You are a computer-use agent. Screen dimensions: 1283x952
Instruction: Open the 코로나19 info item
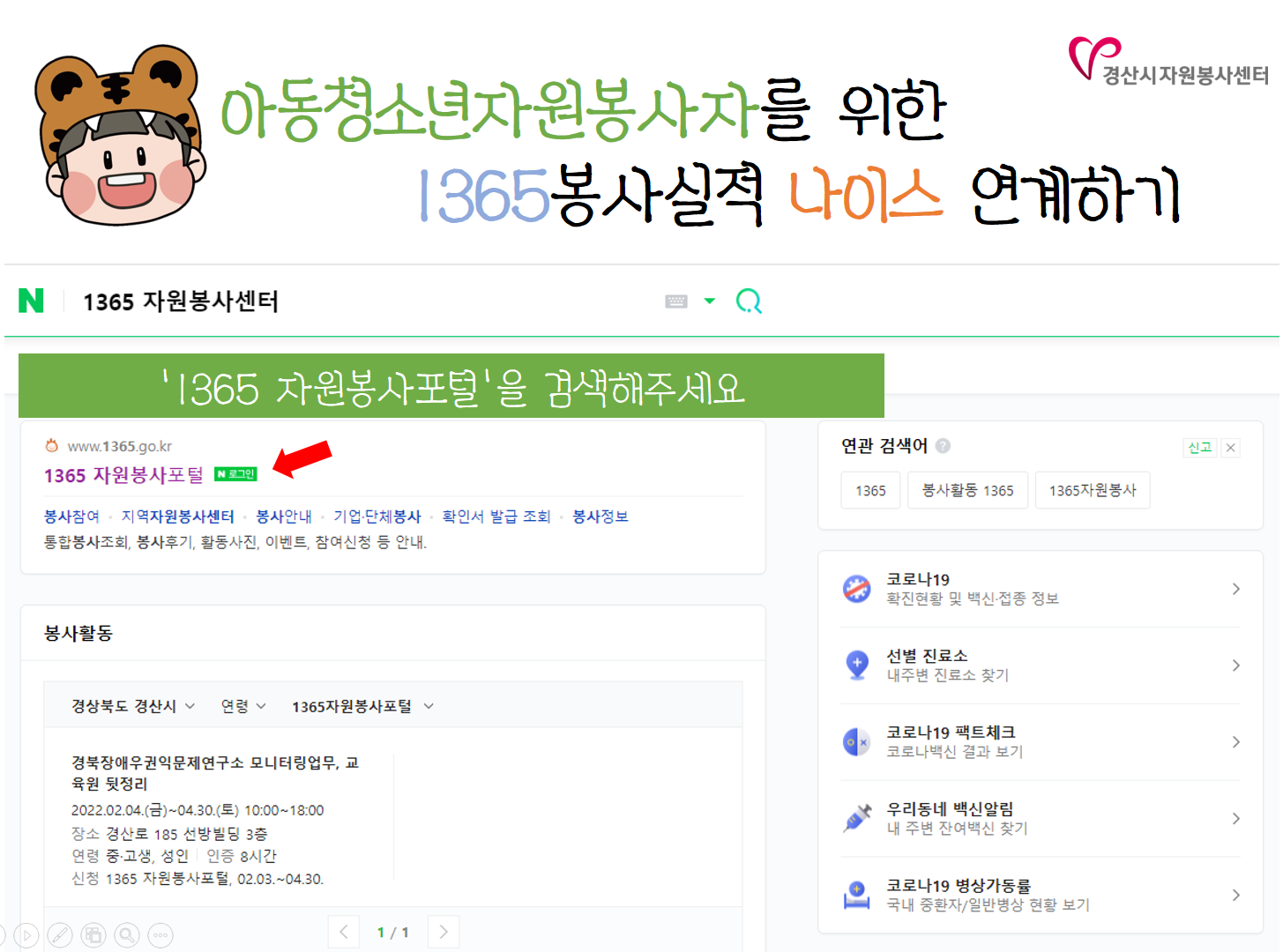[x=1041, y=589]
